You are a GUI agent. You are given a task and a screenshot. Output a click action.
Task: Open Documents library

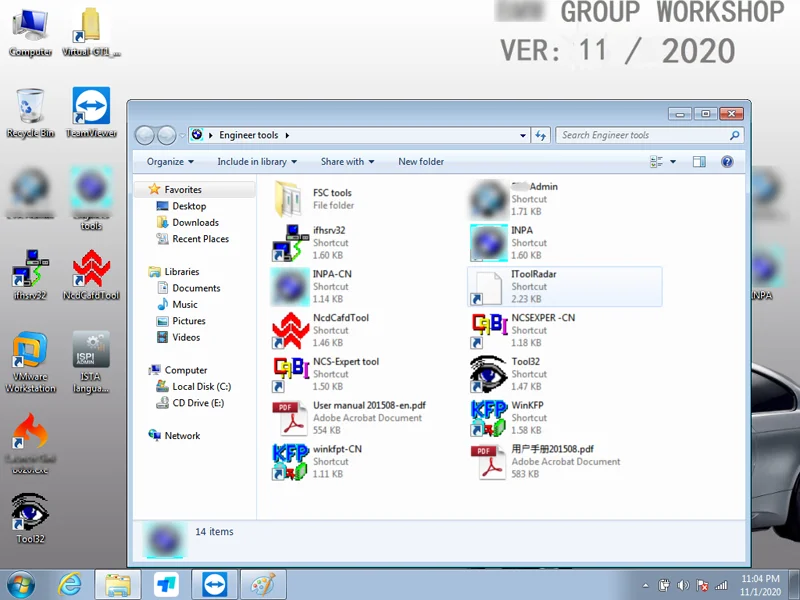(x=196, y=288)
